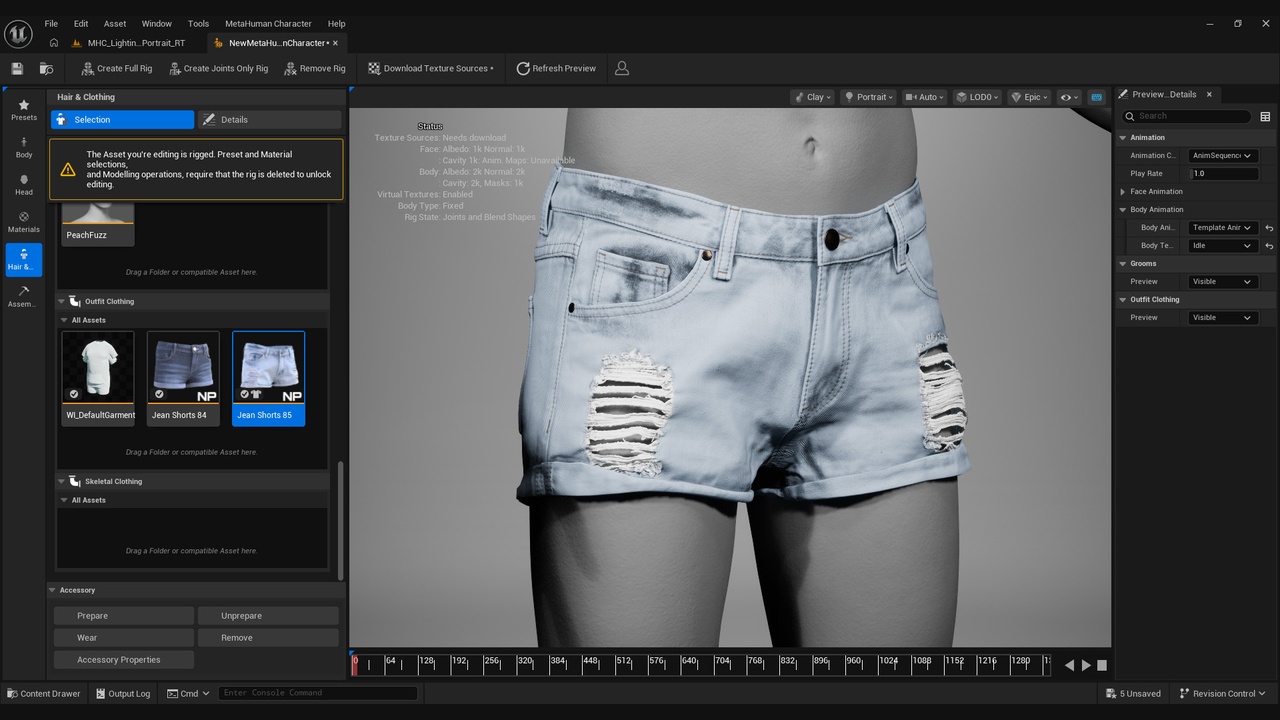Select the WI_DefaultGarment thumbnail
Screen dimensions: 1280x720
(98, 378)
